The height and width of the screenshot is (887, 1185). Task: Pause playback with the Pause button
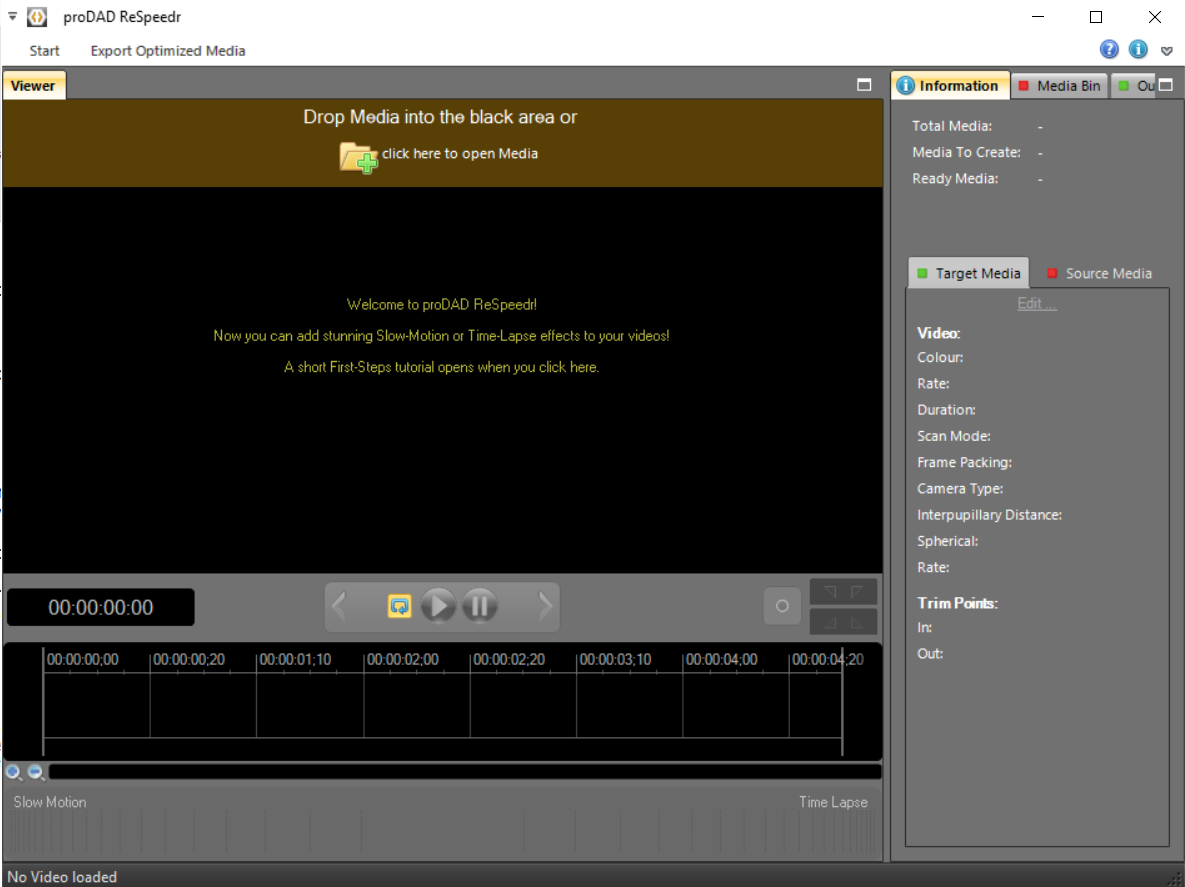pos(480,606)
